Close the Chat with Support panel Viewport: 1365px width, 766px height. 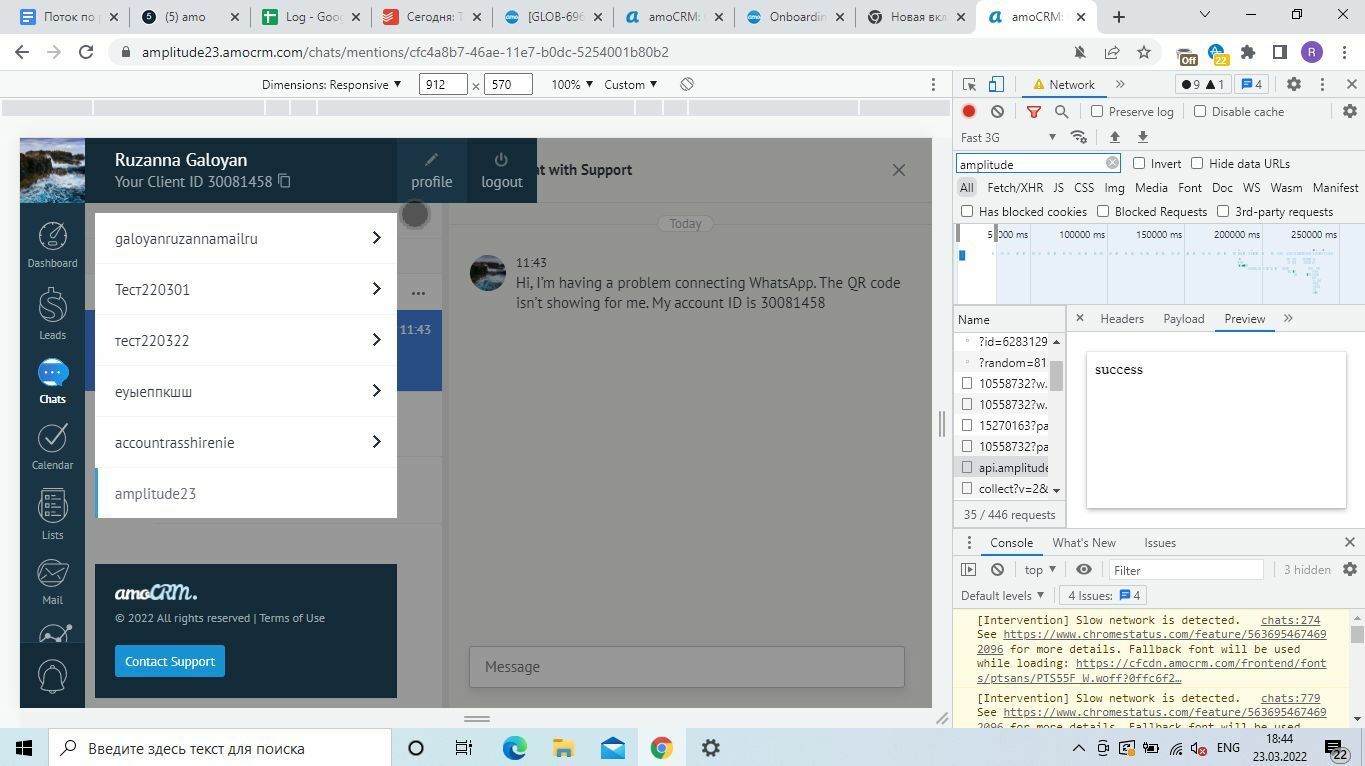click(x=898, y=170)
